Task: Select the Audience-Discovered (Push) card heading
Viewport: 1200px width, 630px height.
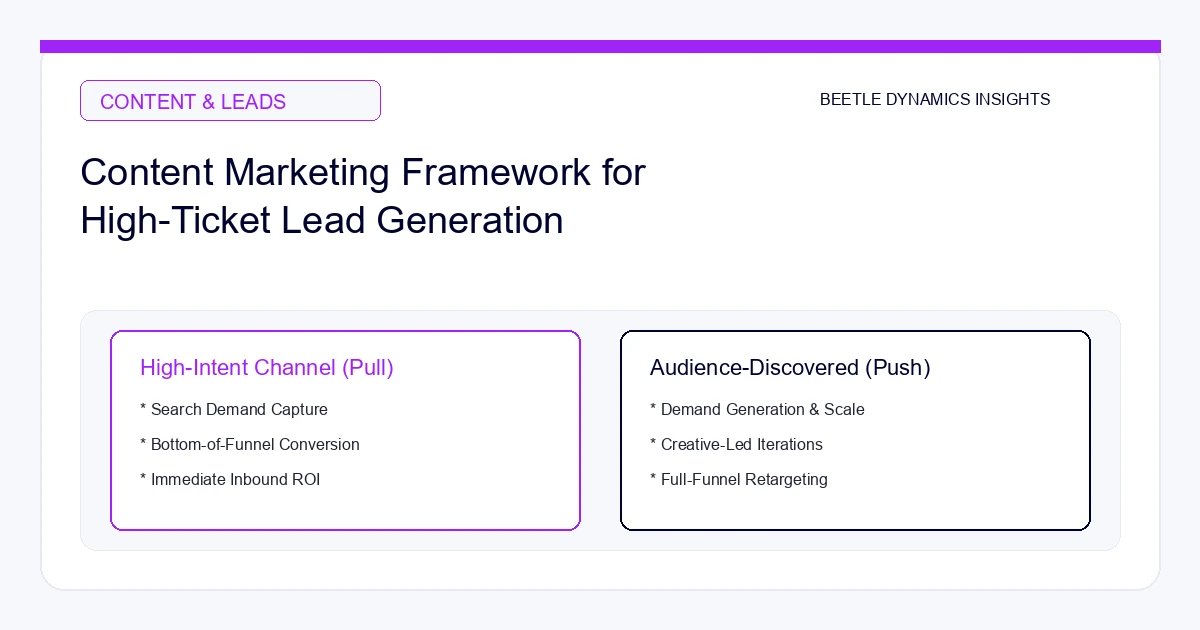Action: (x=790, y=368)
